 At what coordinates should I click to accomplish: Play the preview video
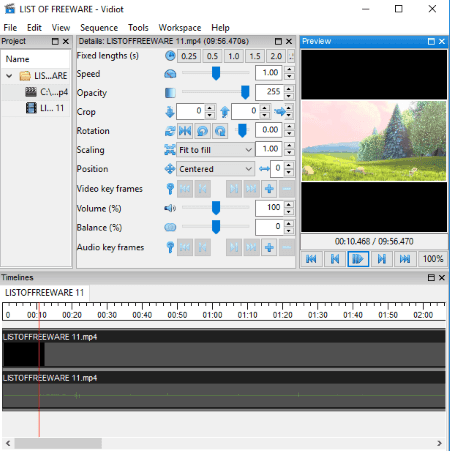click(358, 259)
